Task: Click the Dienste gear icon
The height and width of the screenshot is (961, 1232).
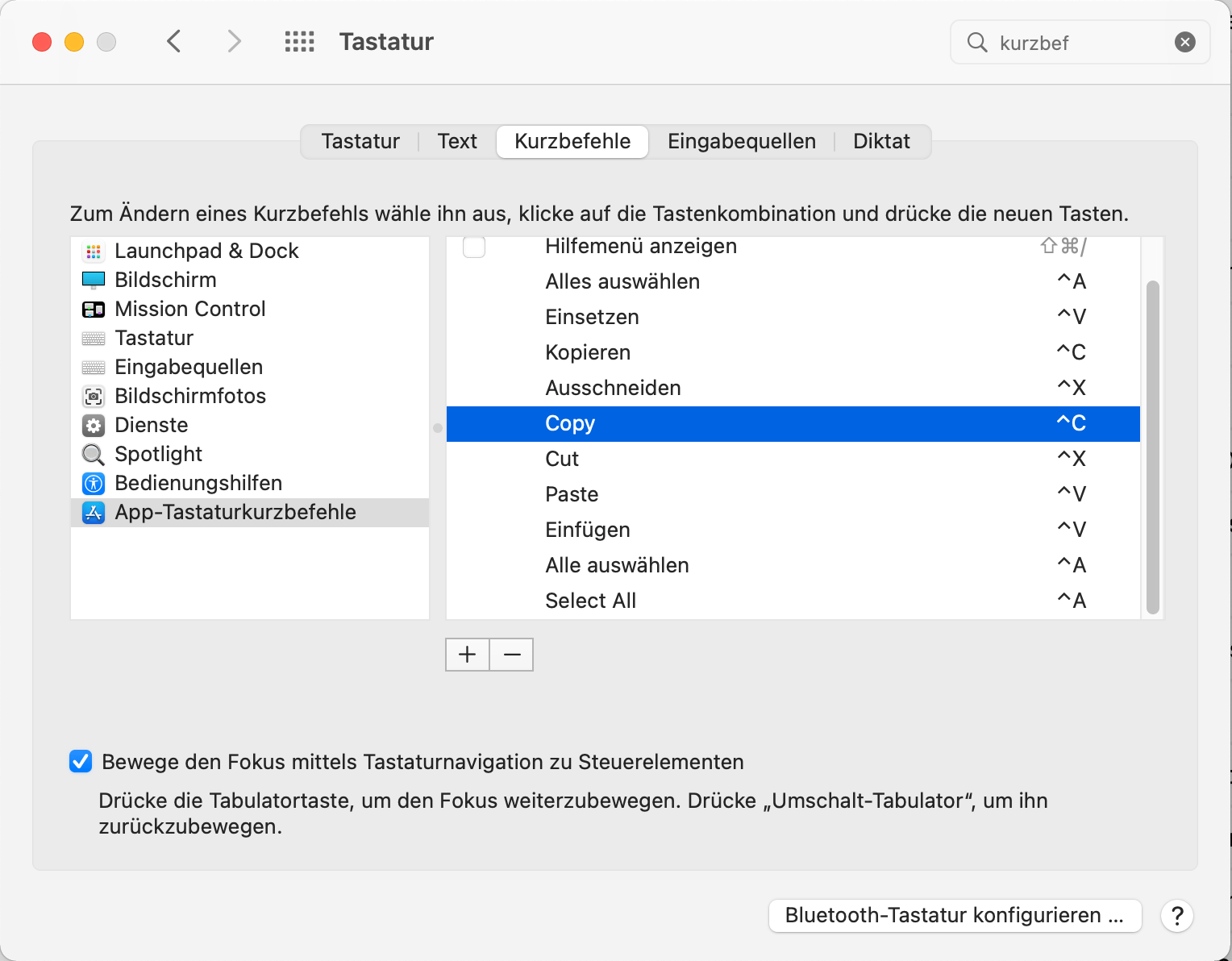Action: point(94,425)
